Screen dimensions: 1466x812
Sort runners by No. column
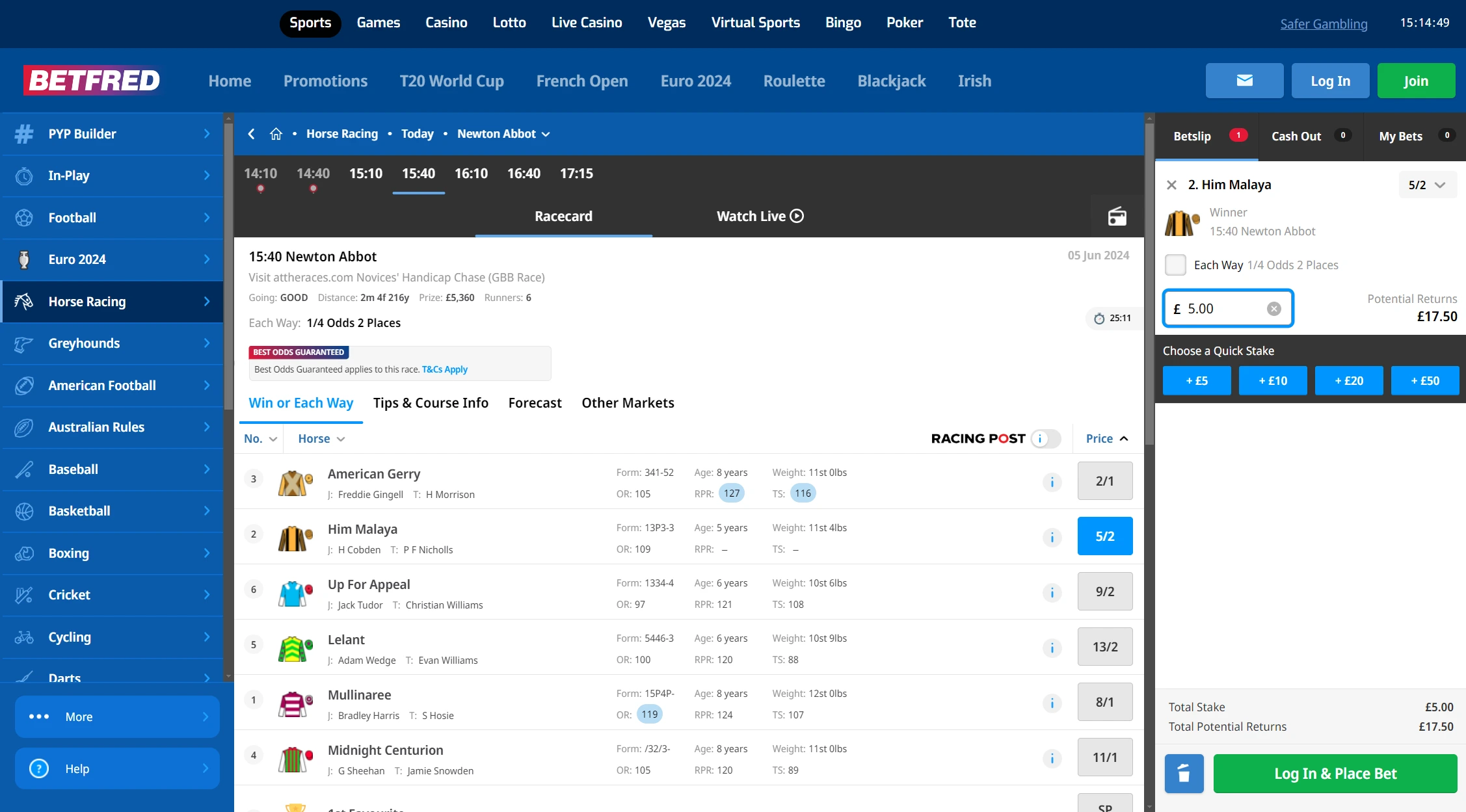point(260,439)
